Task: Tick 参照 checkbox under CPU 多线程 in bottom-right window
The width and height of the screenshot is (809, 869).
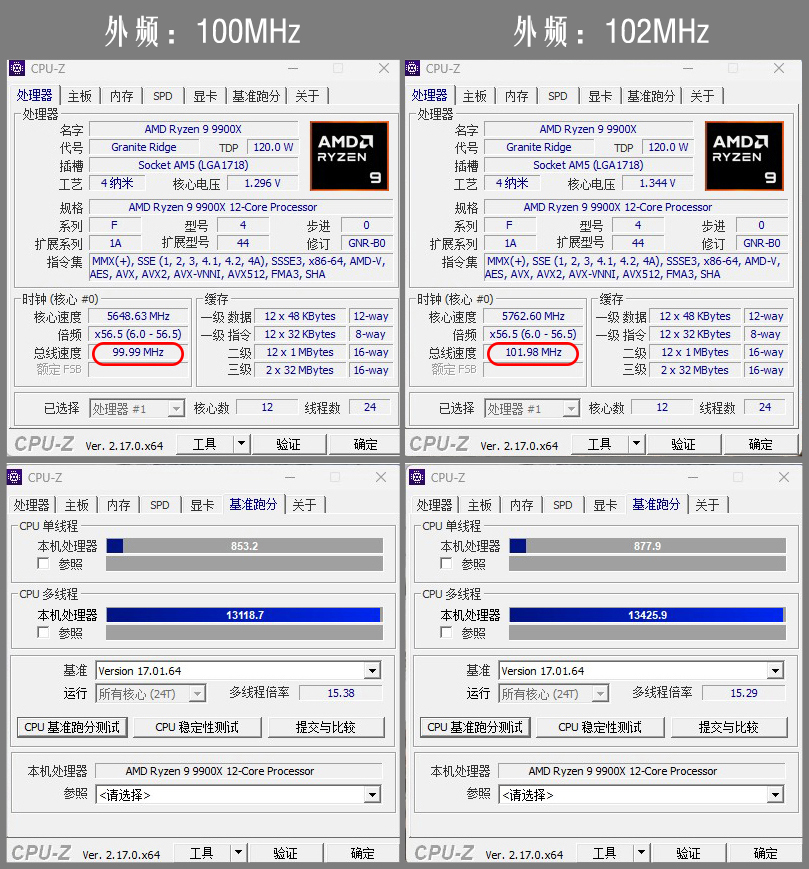Action: tap(446, 632)
